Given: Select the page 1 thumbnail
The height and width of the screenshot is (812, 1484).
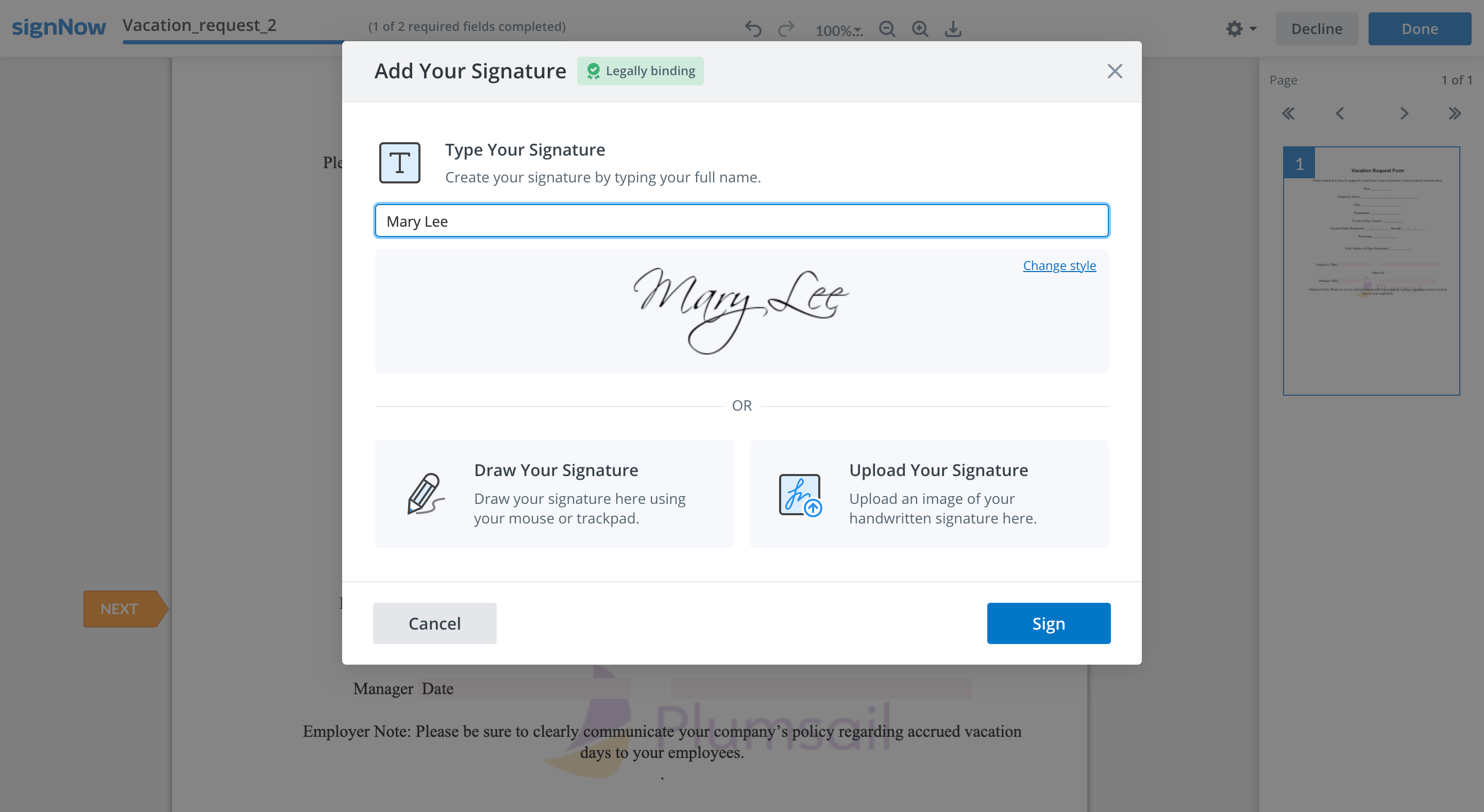Looking at the screenshot, I should coord(1371,270).
